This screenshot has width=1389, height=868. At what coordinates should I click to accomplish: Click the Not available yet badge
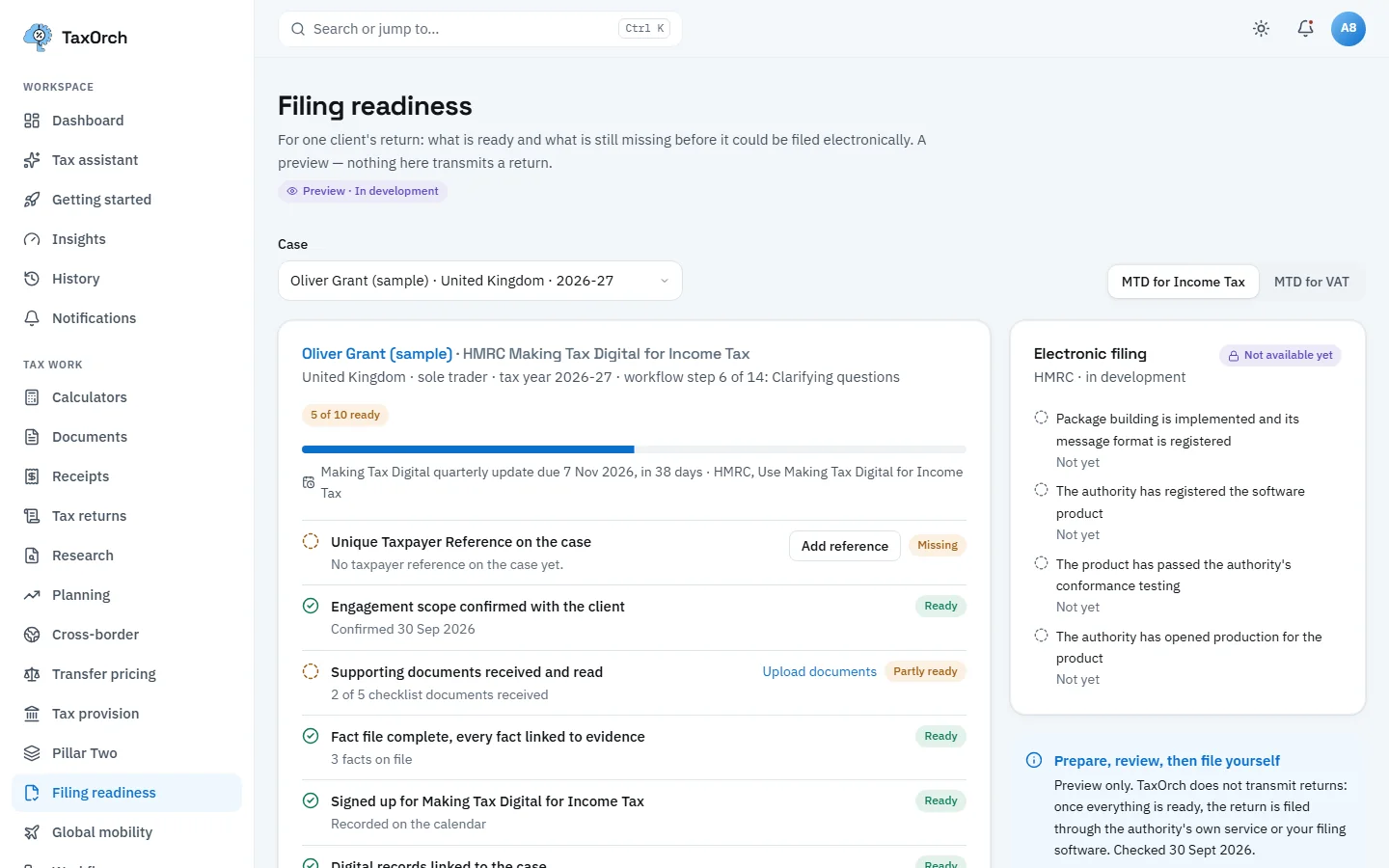(1280, 355)
